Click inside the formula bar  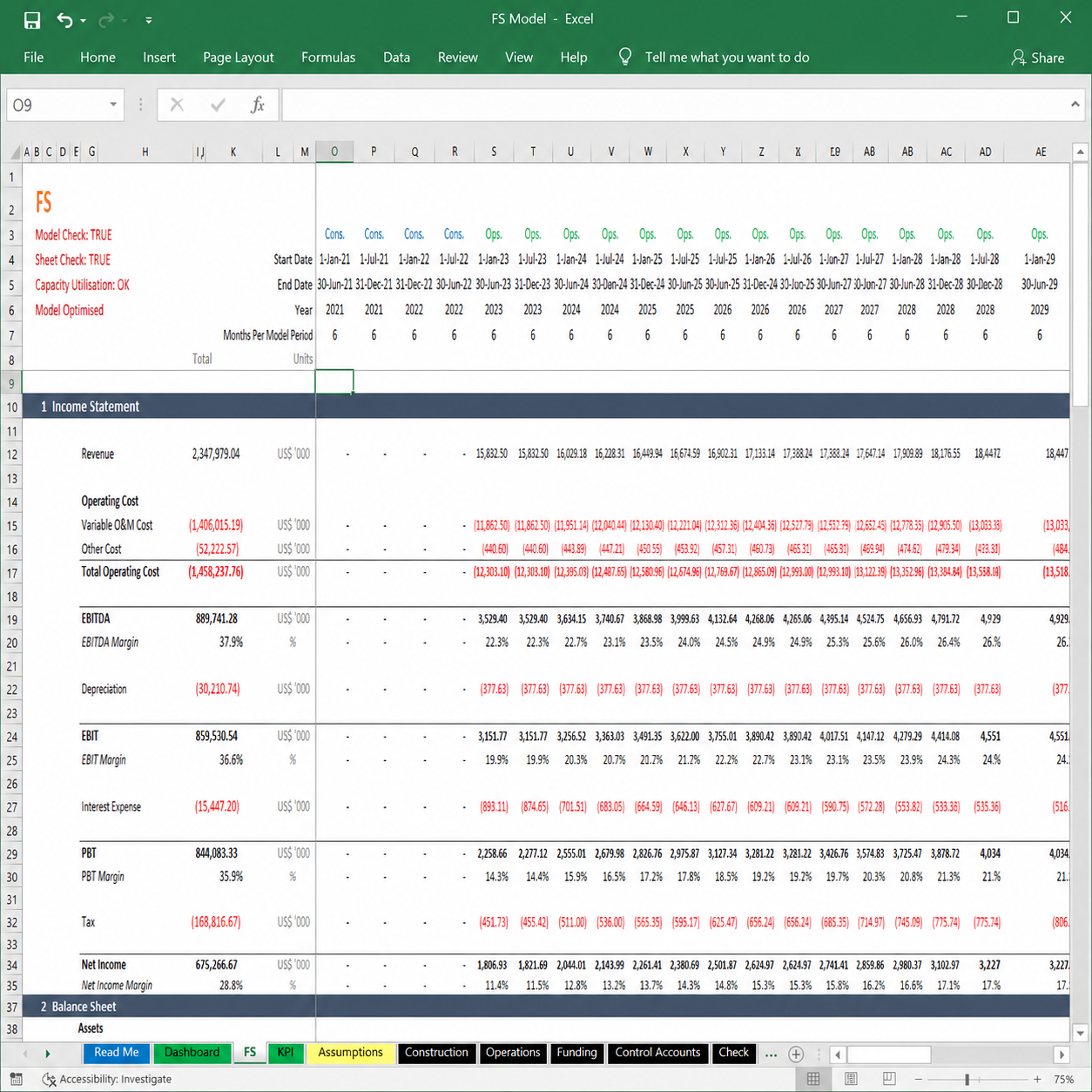tap(675, 105)
